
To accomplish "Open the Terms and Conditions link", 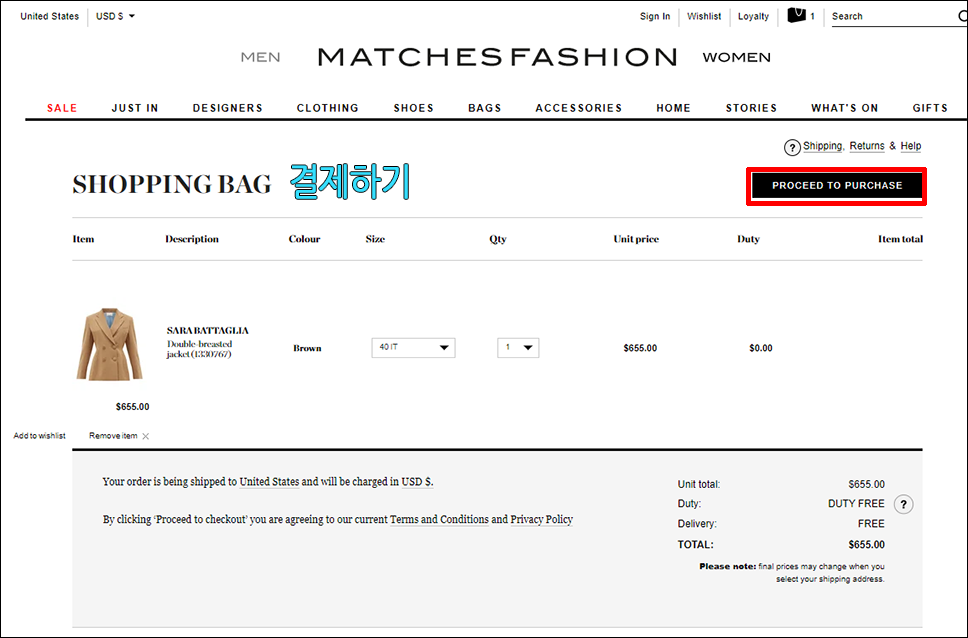I will (x=439, y=519).
